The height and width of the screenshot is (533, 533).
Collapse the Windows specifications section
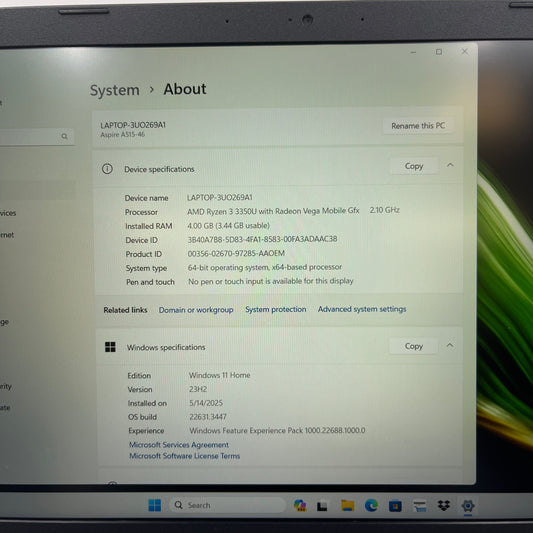(450, 345)
